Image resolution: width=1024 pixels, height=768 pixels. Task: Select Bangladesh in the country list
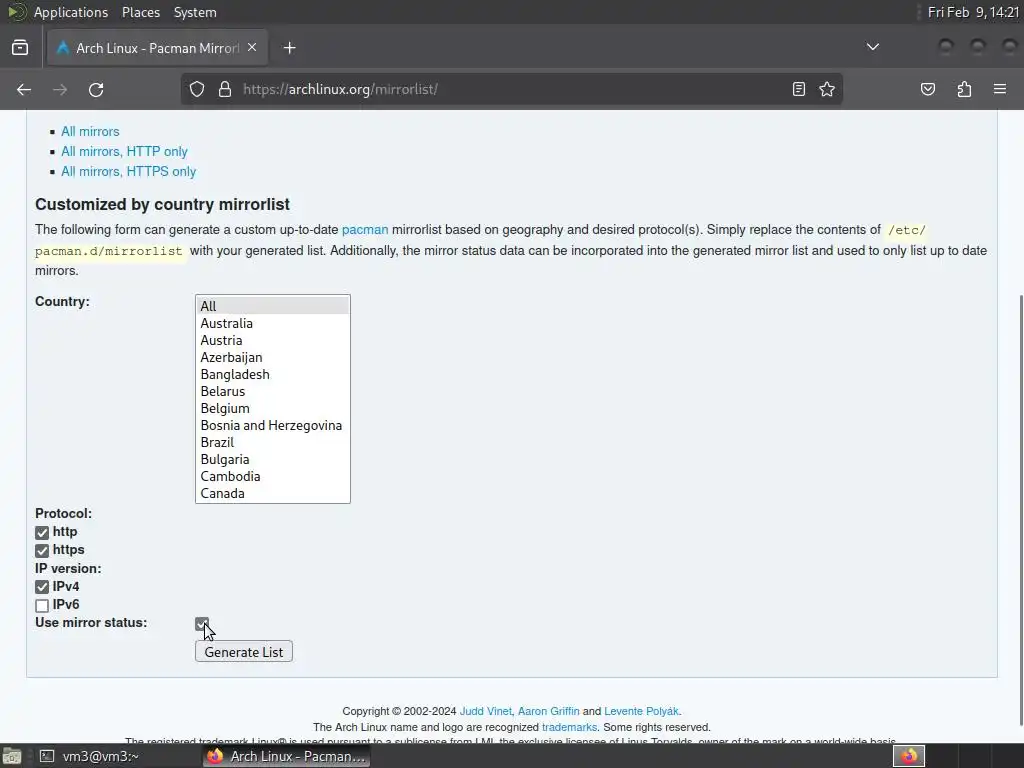pos(272,374)
